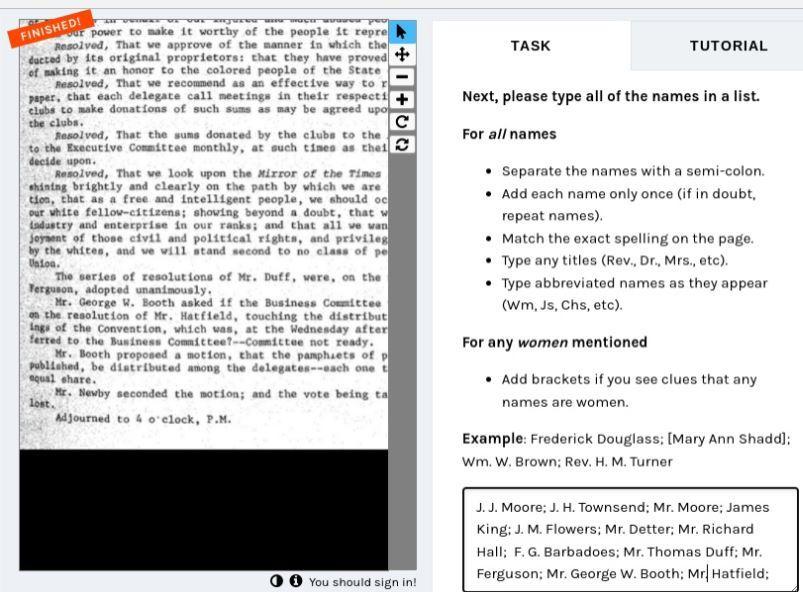Click into the names text field
803x592 pixels.
pyautogui.click(x=630, y=540)
